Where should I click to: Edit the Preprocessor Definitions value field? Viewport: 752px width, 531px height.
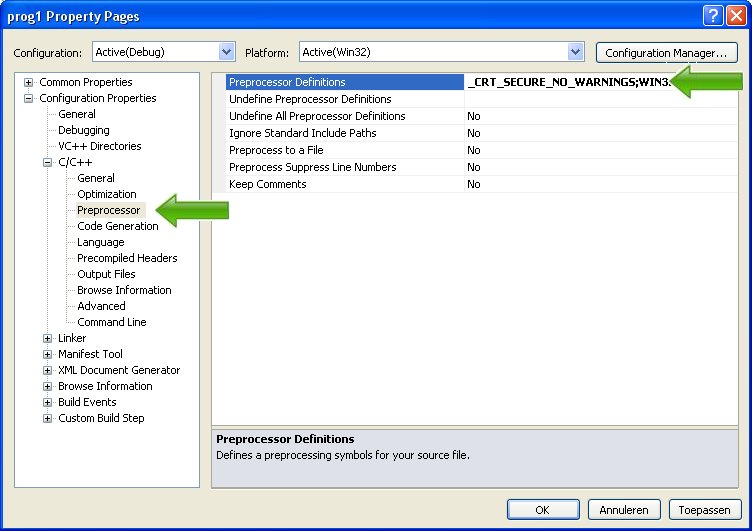click(570, 82)
